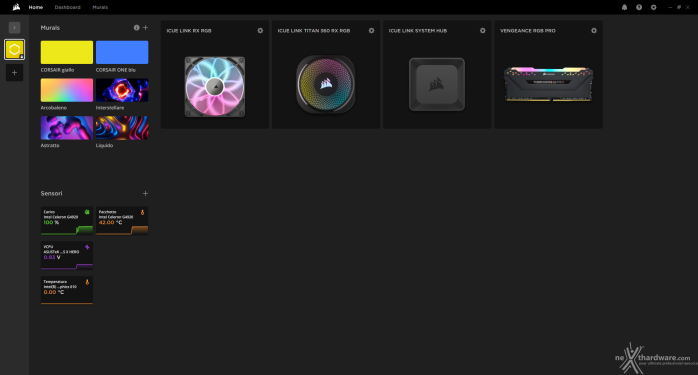
Task: Click the ICUE LINK SYSTEM HUB title
Action: [x=418, y=31]
